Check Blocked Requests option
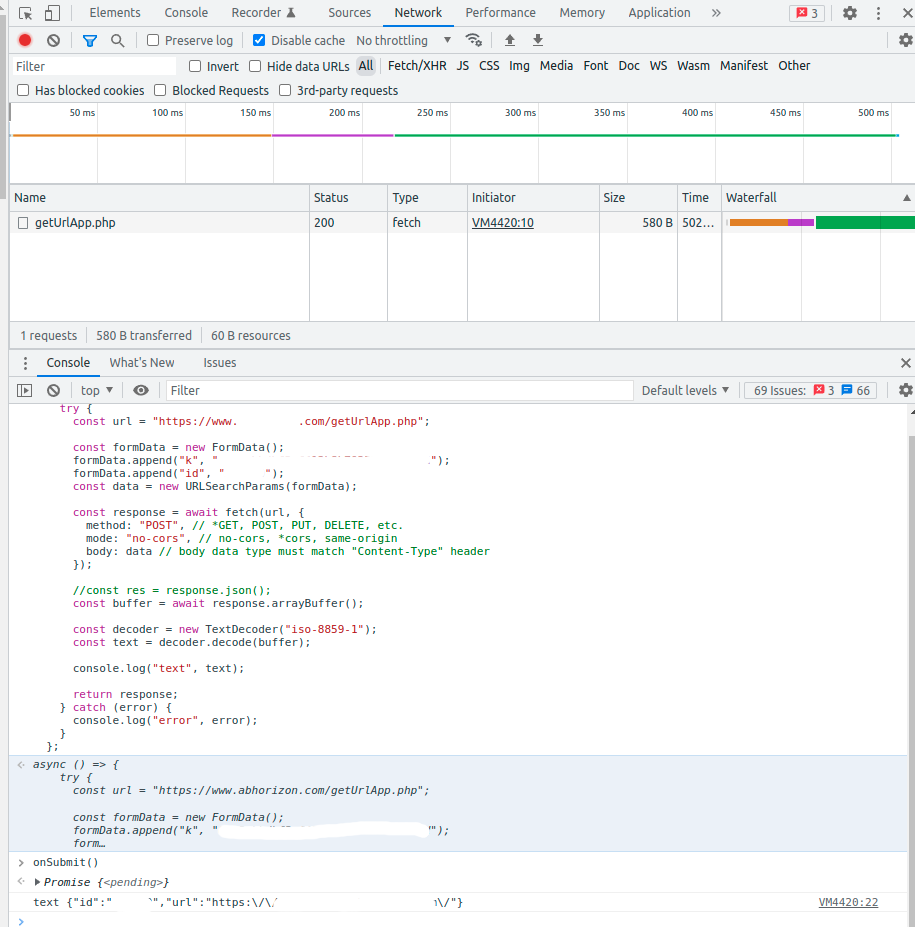The image size is (915, 927). (160, 90)
